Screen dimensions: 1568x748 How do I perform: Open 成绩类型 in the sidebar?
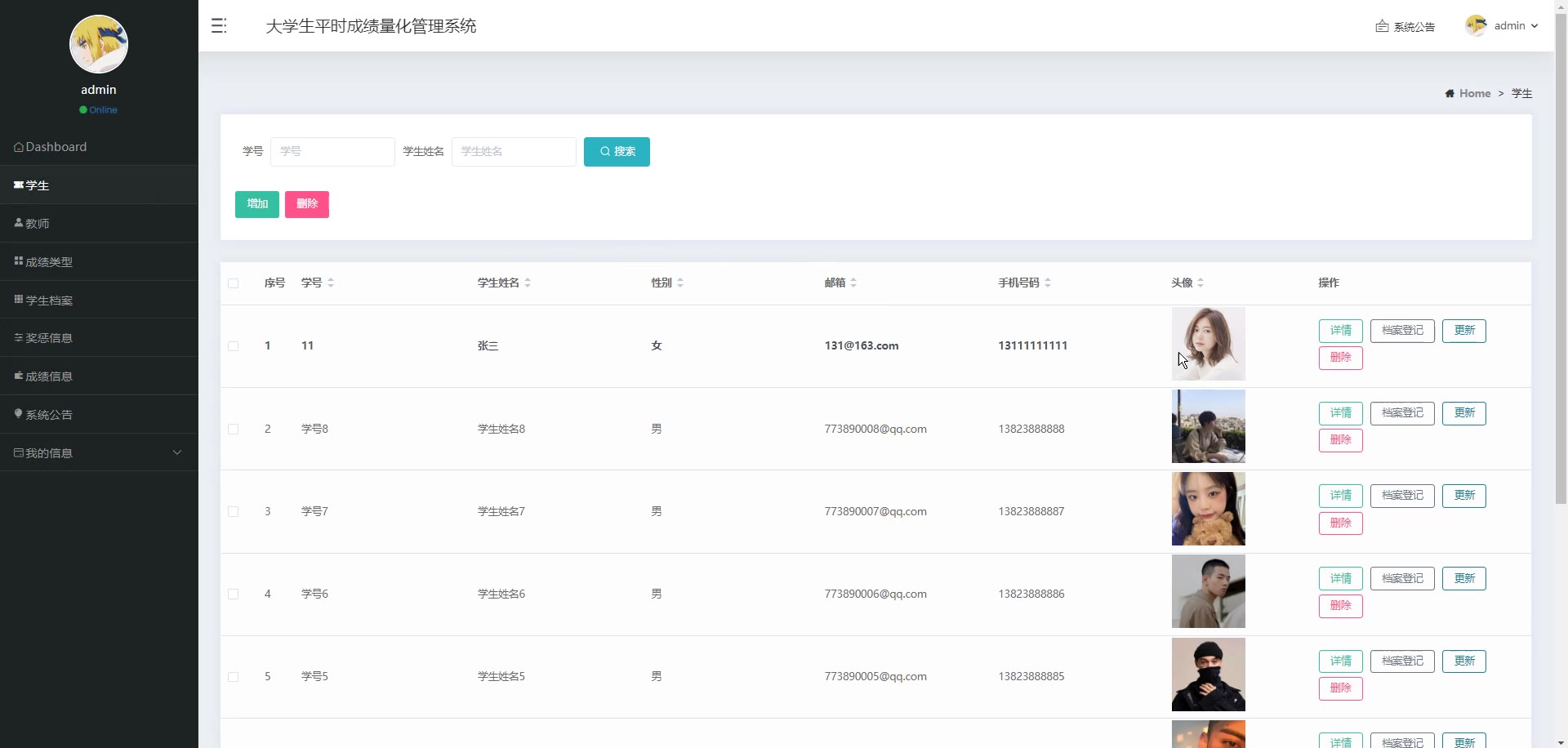click(x=99, y=262)
